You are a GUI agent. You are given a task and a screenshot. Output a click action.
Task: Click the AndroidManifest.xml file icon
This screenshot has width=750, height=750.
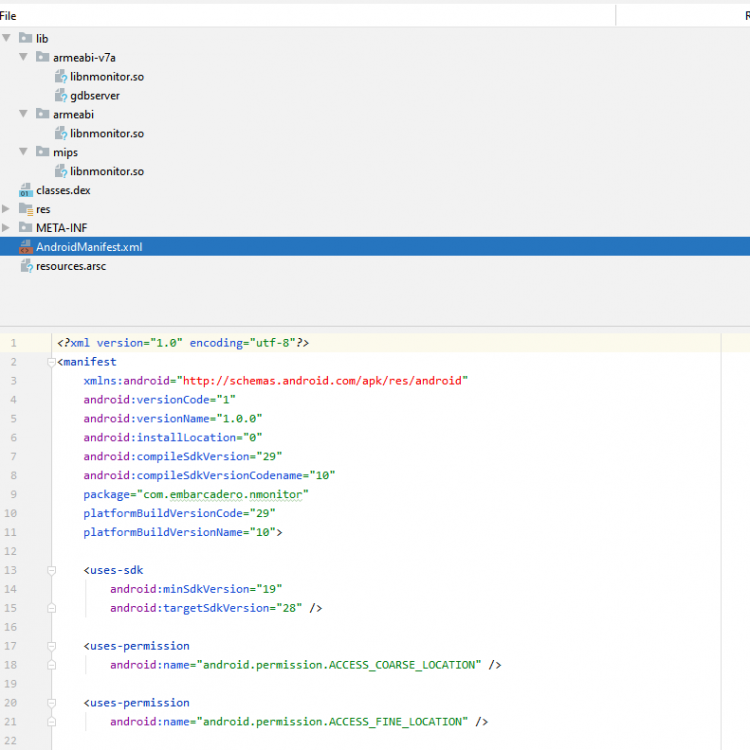pos(25,247)
